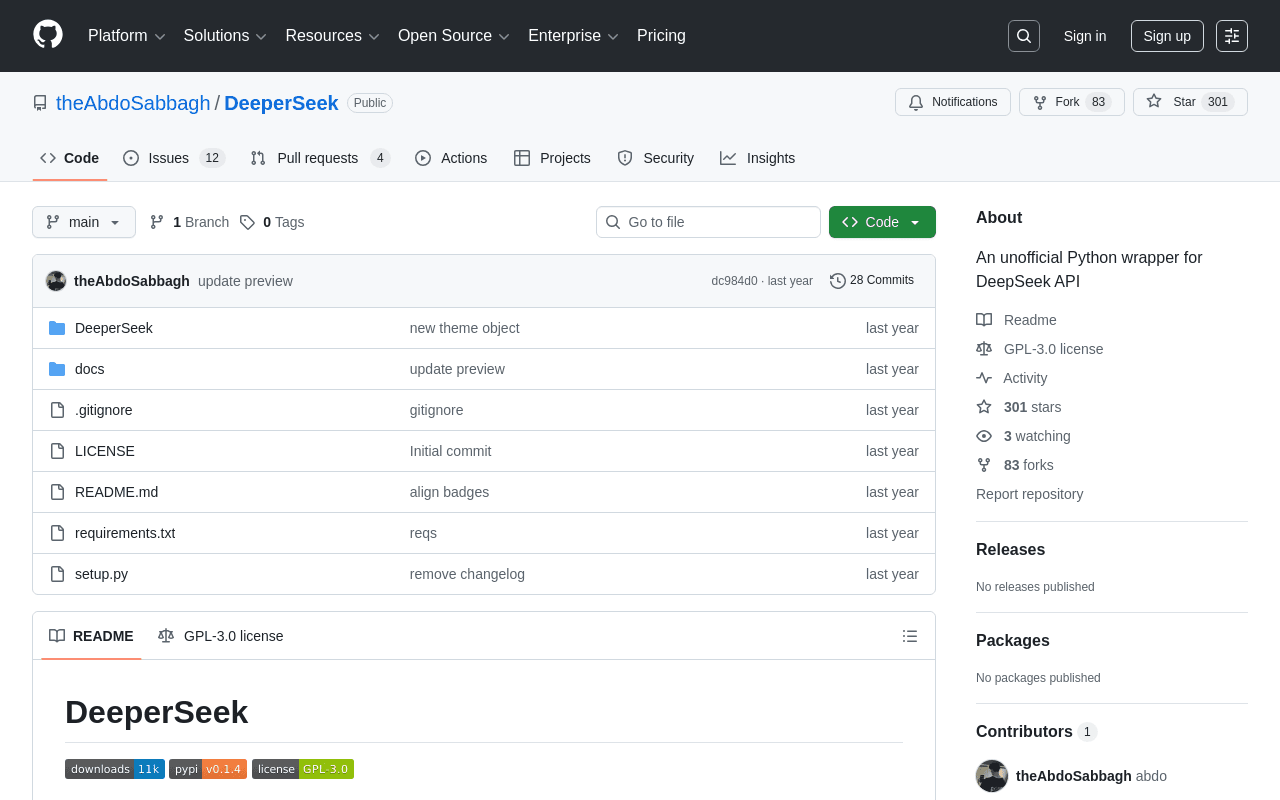Open the setup.py file

pos(101,574)
